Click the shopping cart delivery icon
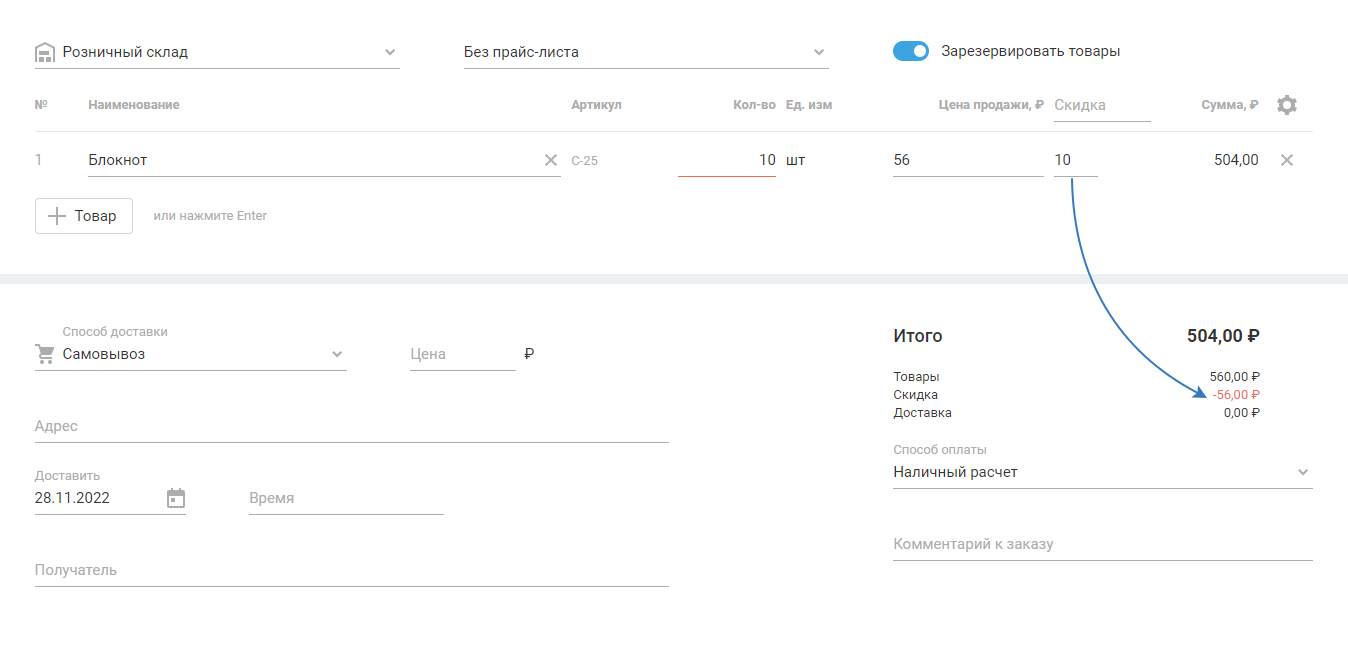The height and width of the screenshot is (646, 1348). [45, 354]
